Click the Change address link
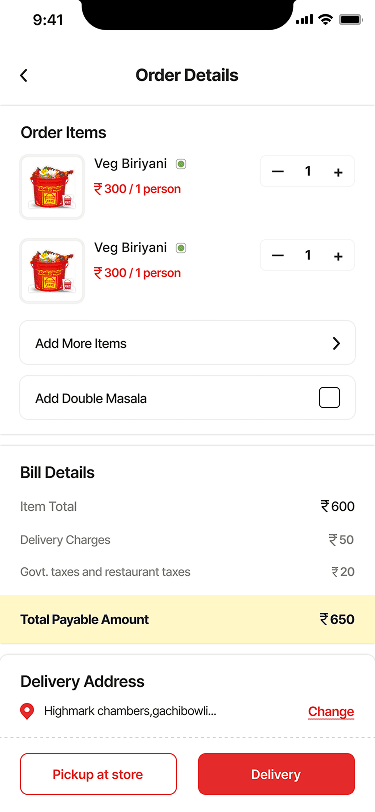This screenshot has width=375, height=812. pos(331,712)
